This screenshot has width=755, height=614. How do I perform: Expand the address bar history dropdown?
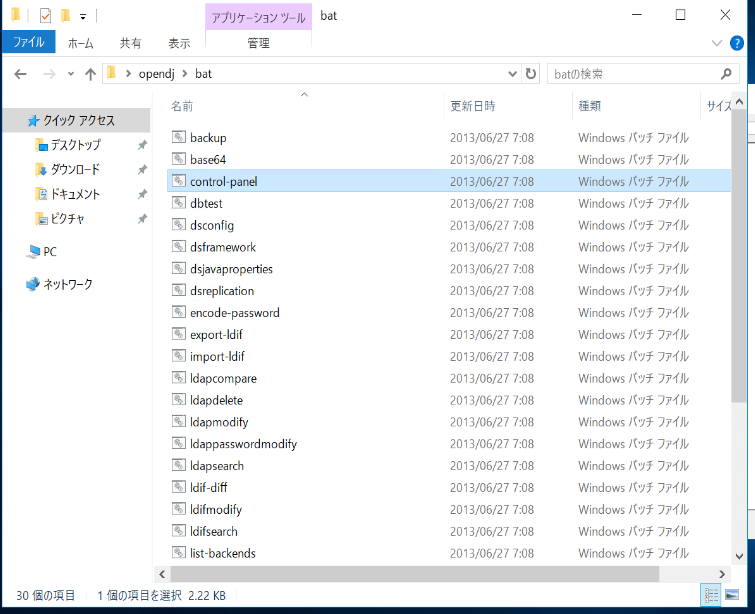[512, 74]
